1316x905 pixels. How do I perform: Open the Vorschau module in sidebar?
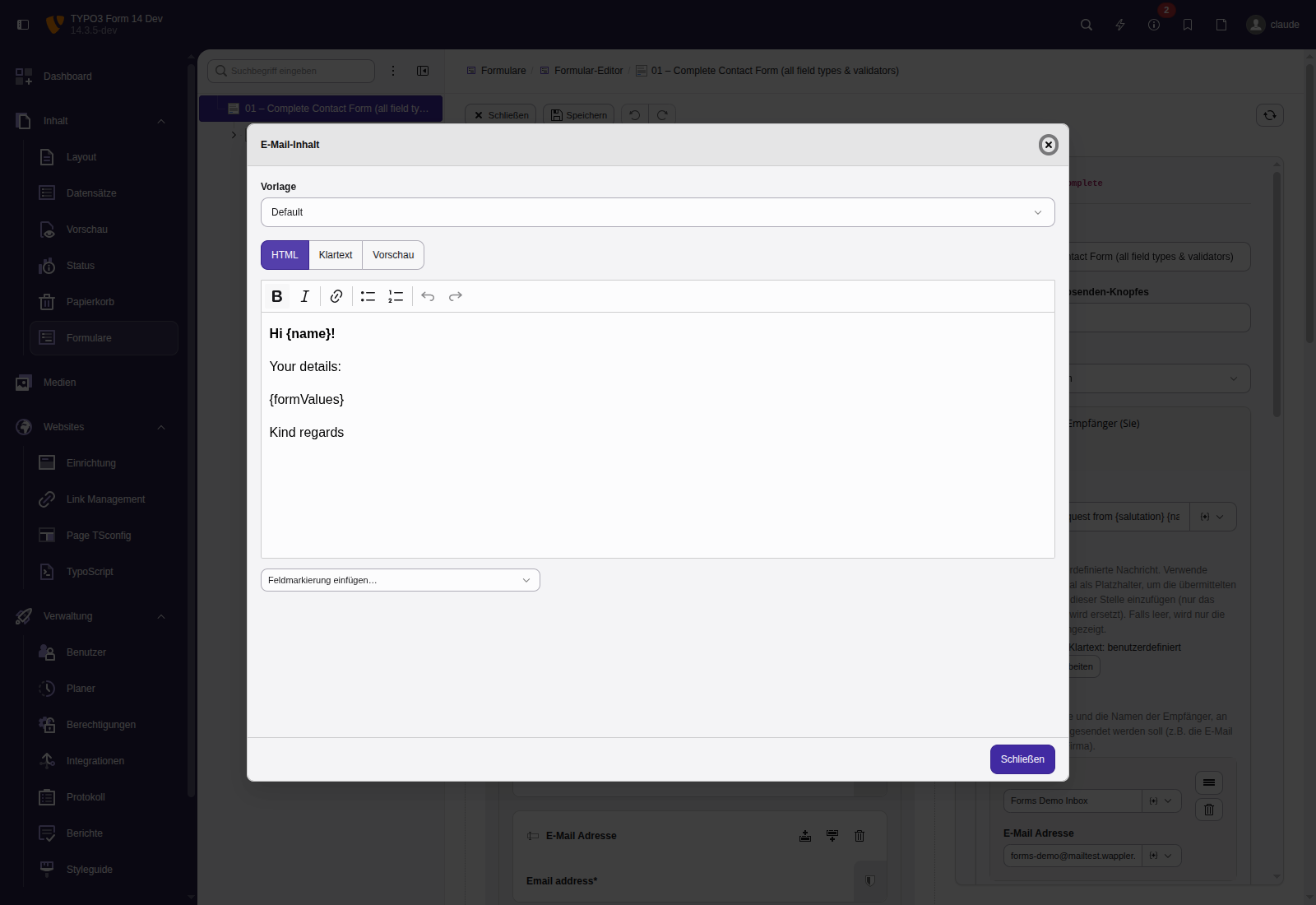[x=104, y=230]
